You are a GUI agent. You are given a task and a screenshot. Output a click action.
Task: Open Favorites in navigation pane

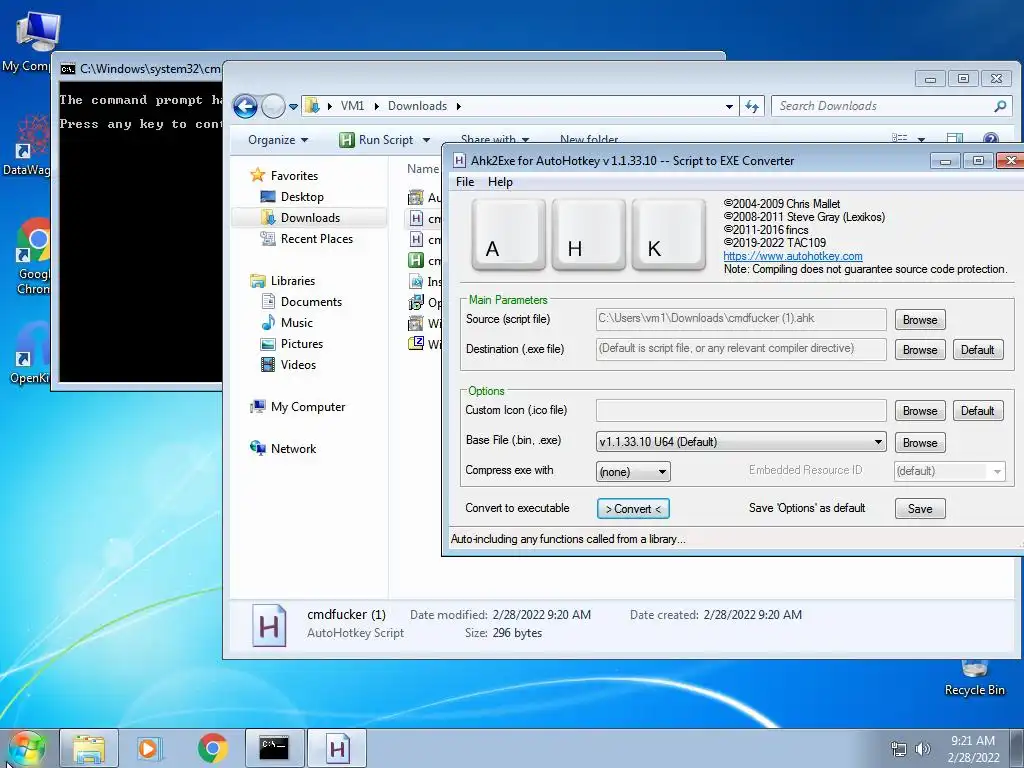[294, 176]
